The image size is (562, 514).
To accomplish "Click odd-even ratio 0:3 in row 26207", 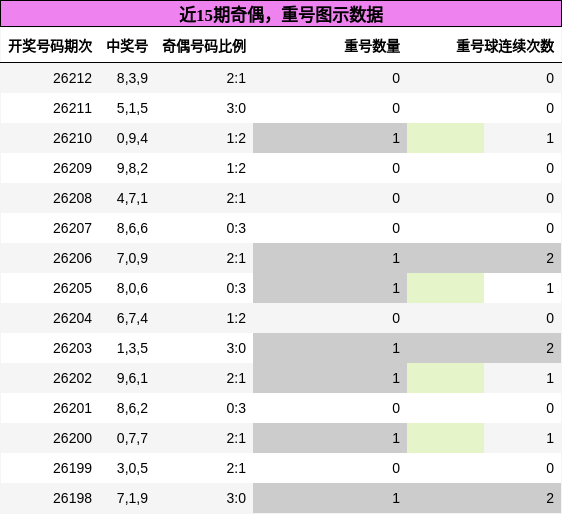I will 236,228.
